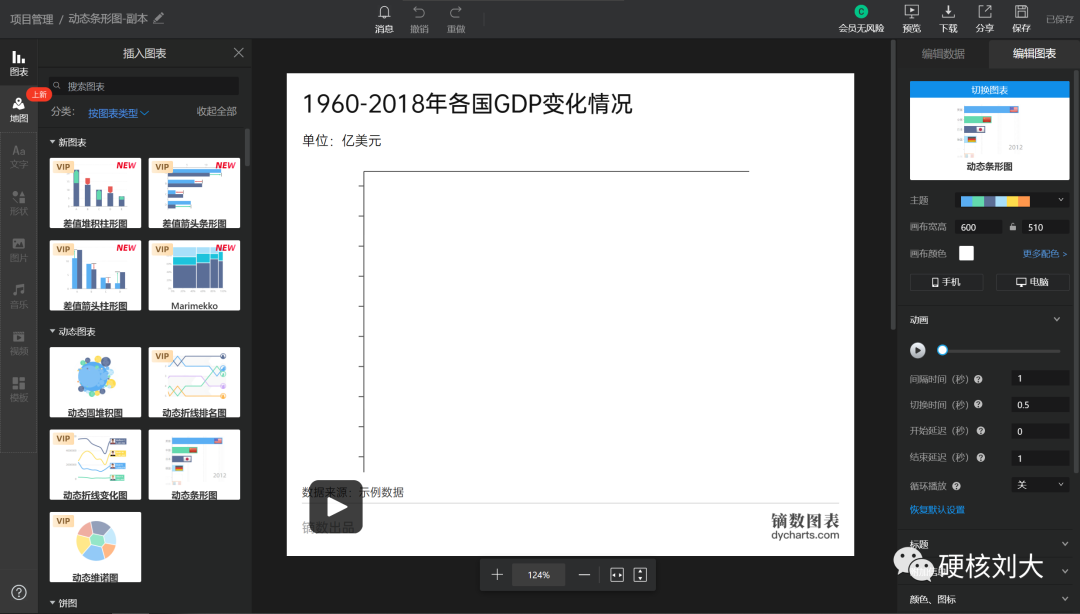Insert the 动态维诺图 chart
This screenshot has width=1080, height=614.
point(95,547)
